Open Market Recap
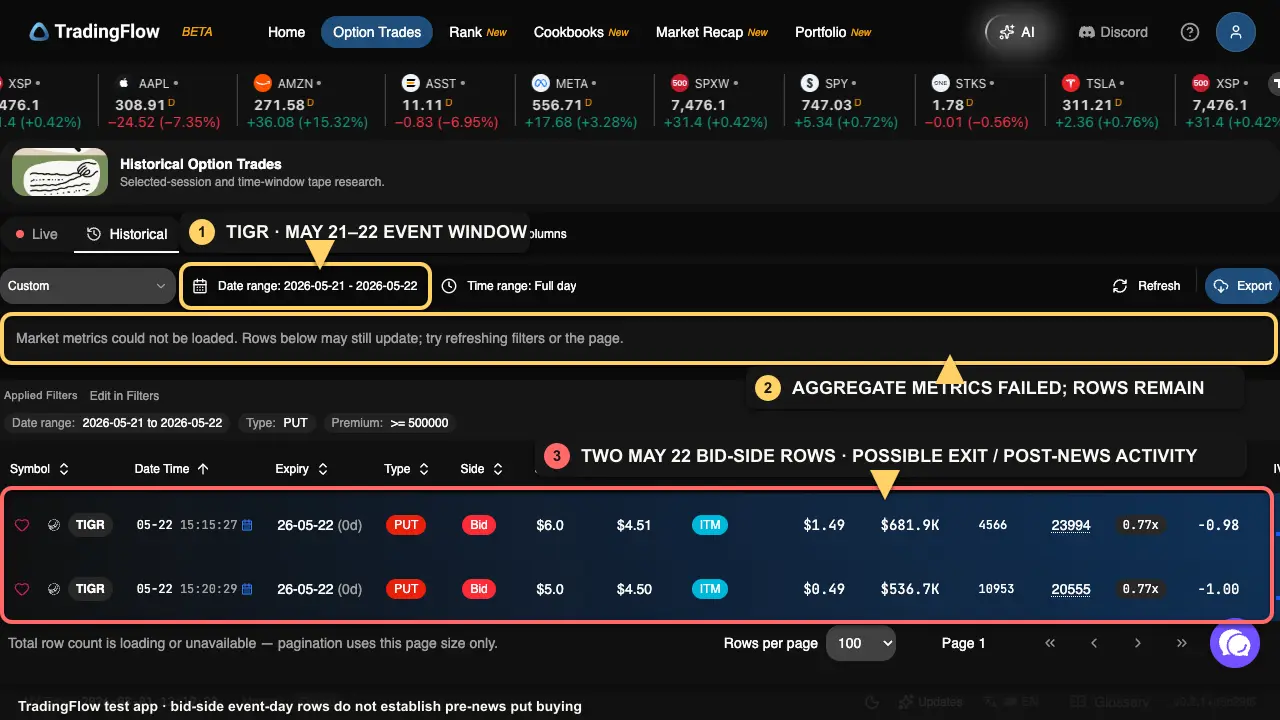The height and width of the screenshot is (720, 1280). (x=711, y=32)
